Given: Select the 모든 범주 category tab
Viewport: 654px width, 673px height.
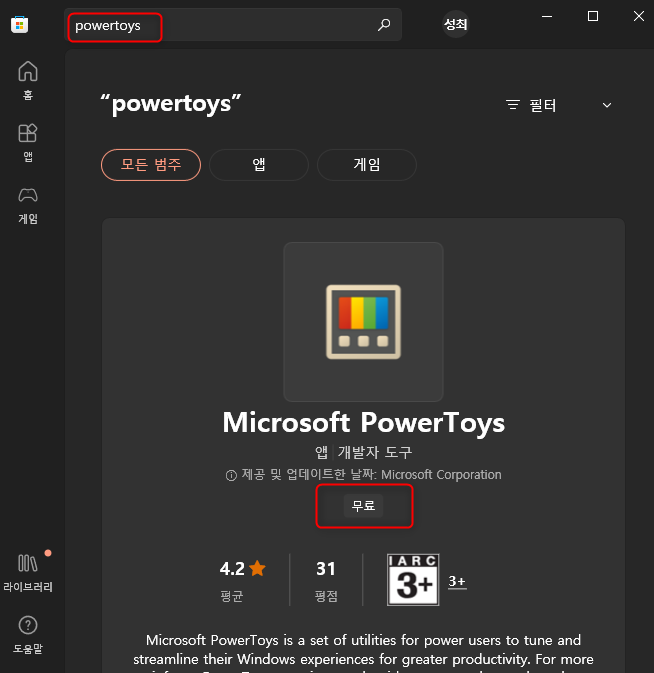Looking at the screenshot, I should point(151,165).
